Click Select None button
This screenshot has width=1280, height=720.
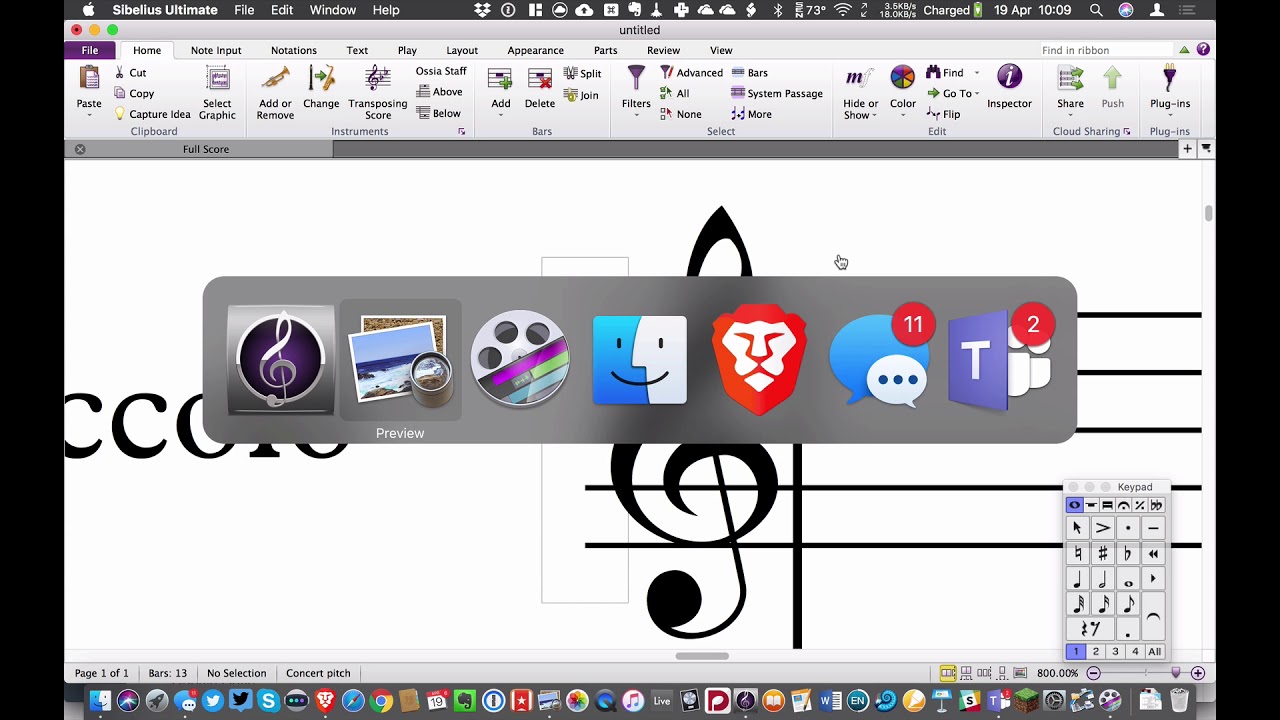tap(681, 114)
